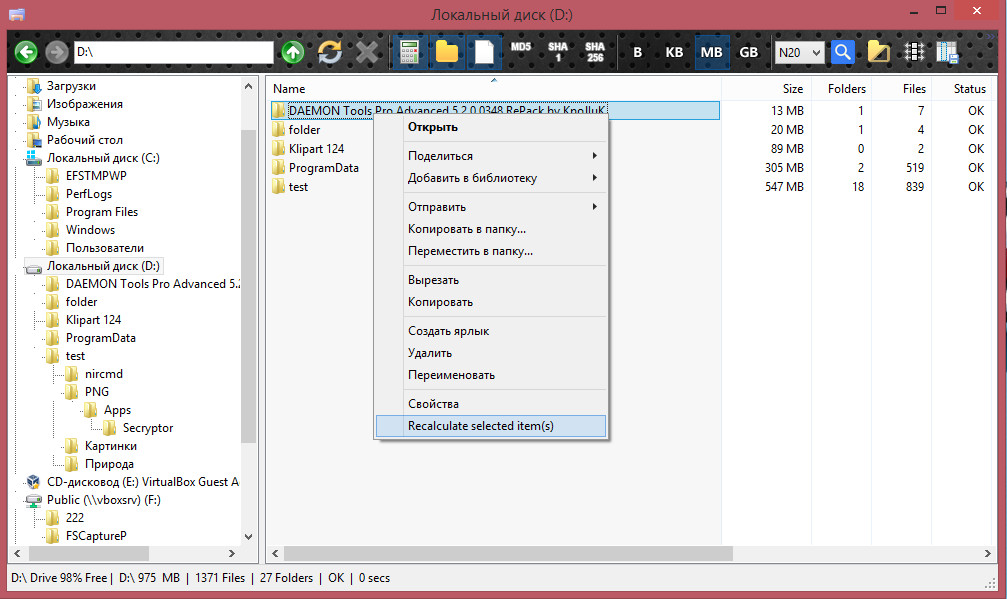This screenshot has height=599, width=1007.
Task: Select Пользователи in the tree
Action: point(104,248)
